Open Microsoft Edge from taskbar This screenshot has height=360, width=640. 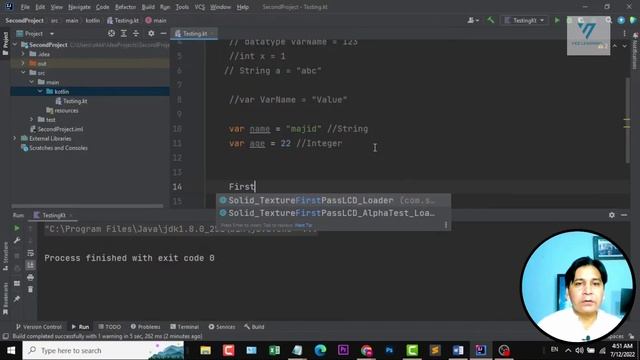(x=320, y=350)
